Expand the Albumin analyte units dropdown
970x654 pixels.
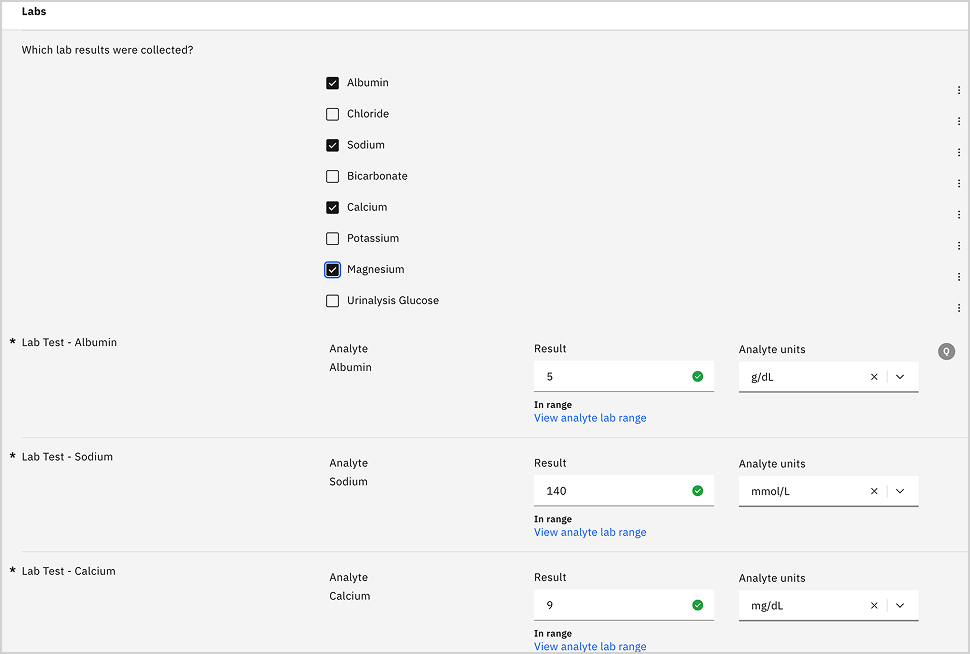coord(900,377)
